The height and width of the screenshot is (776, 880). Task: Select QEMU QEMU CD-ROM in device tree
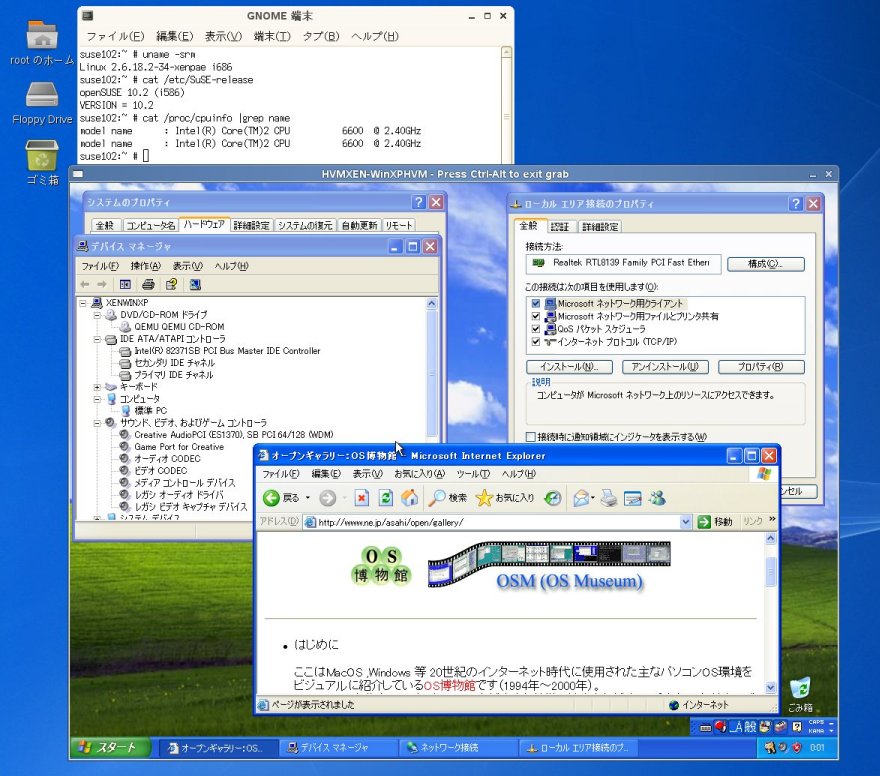click(x=179, y=327)
